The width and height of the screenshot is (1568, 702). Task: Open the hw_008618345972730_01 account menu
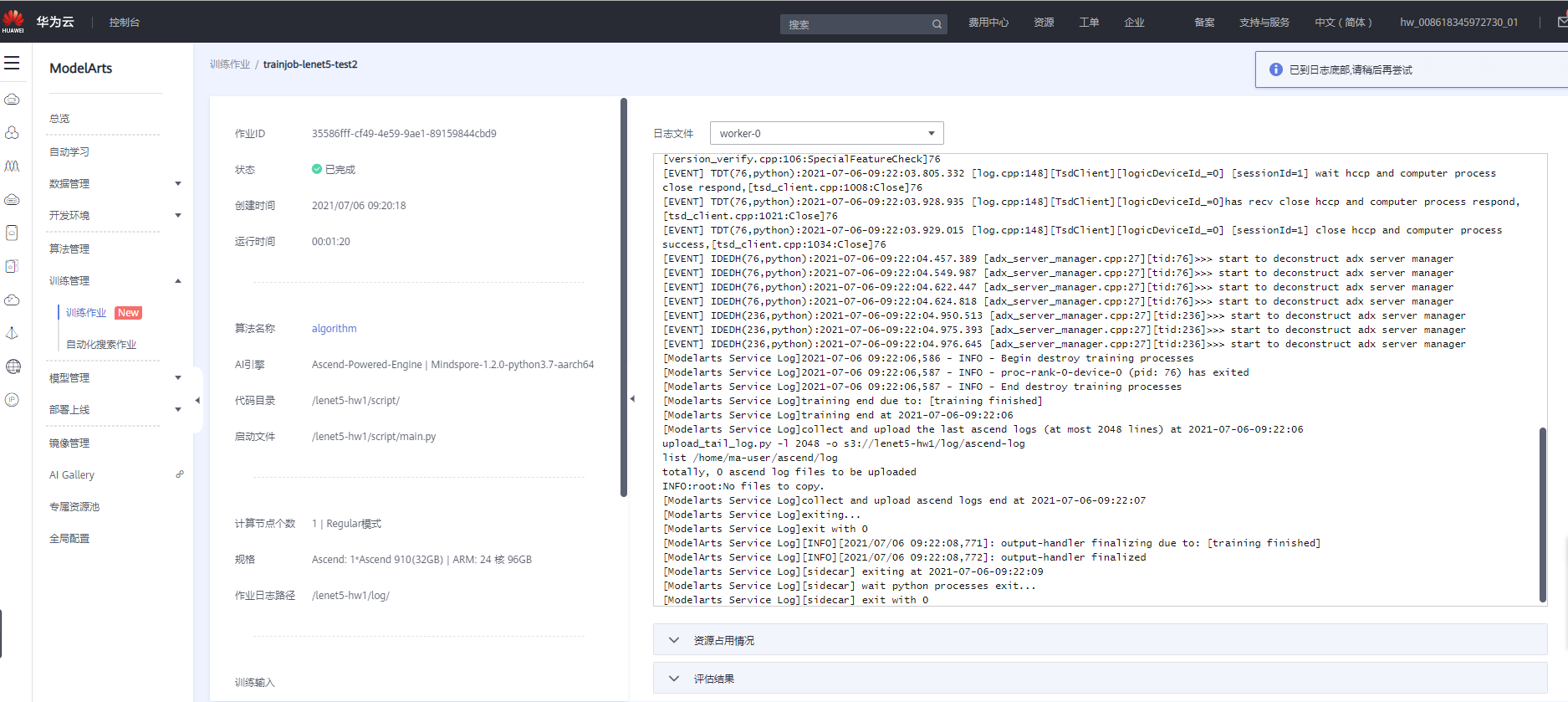tap(1458, 23)
